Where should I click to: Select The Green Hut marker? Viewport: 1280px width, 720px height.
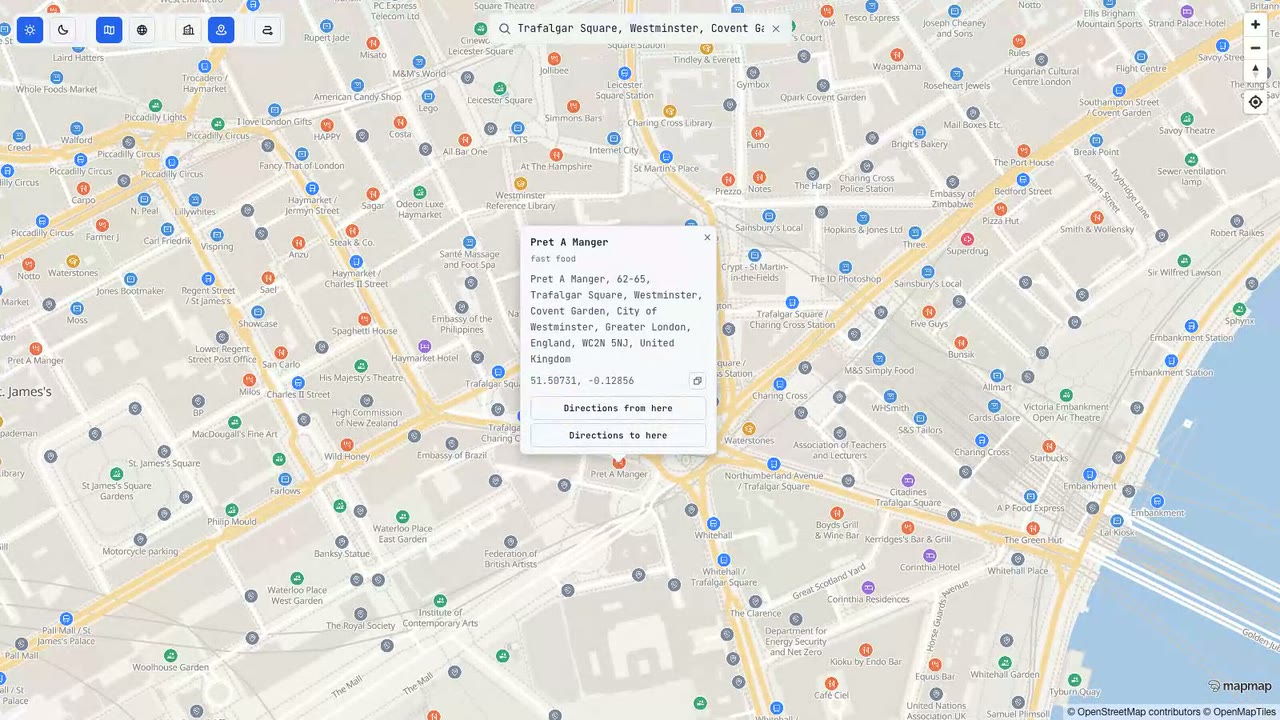coord(1033,528)
